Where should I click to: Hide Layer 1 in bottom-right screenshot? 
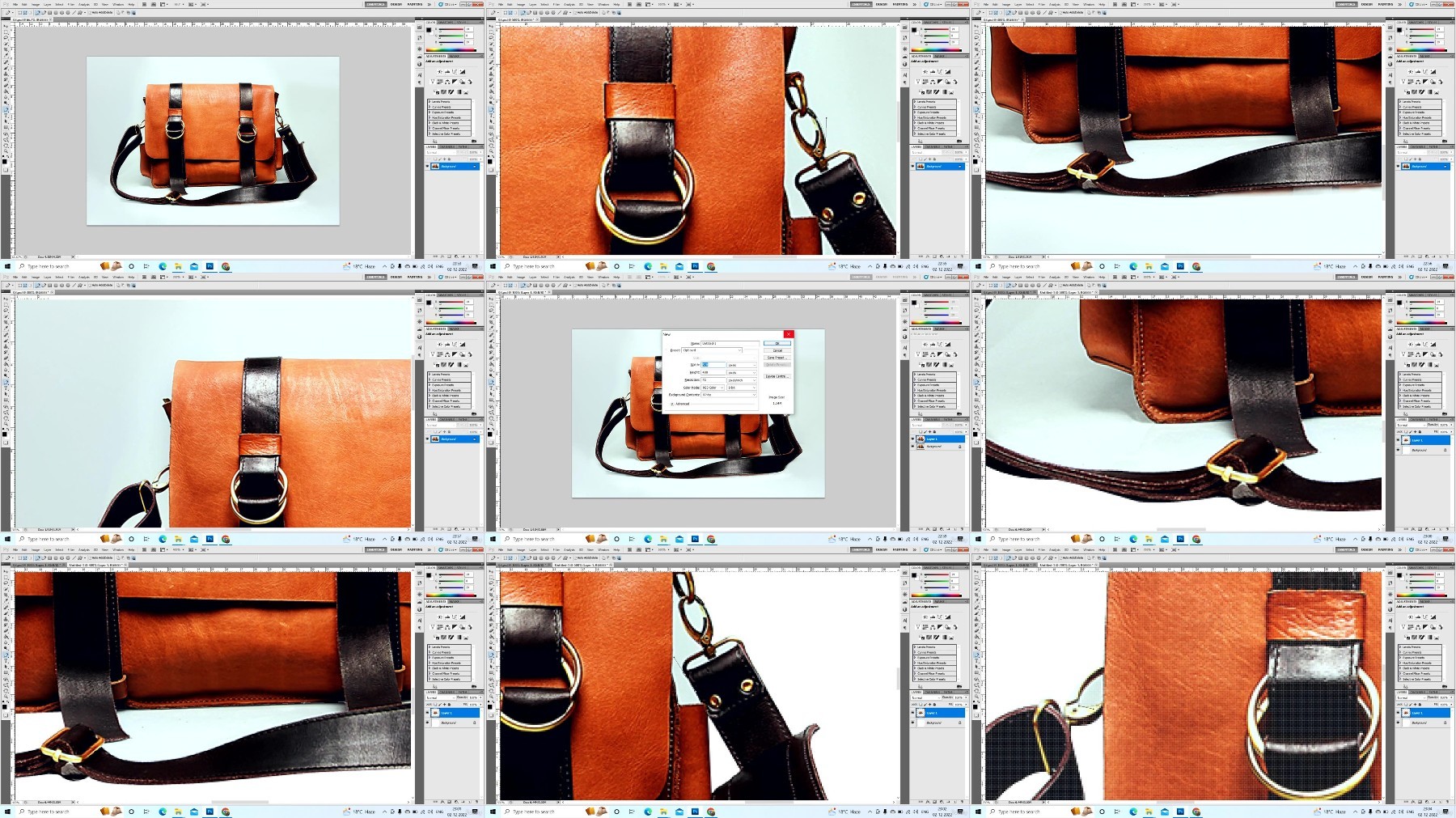click(x=1398, y=713)
